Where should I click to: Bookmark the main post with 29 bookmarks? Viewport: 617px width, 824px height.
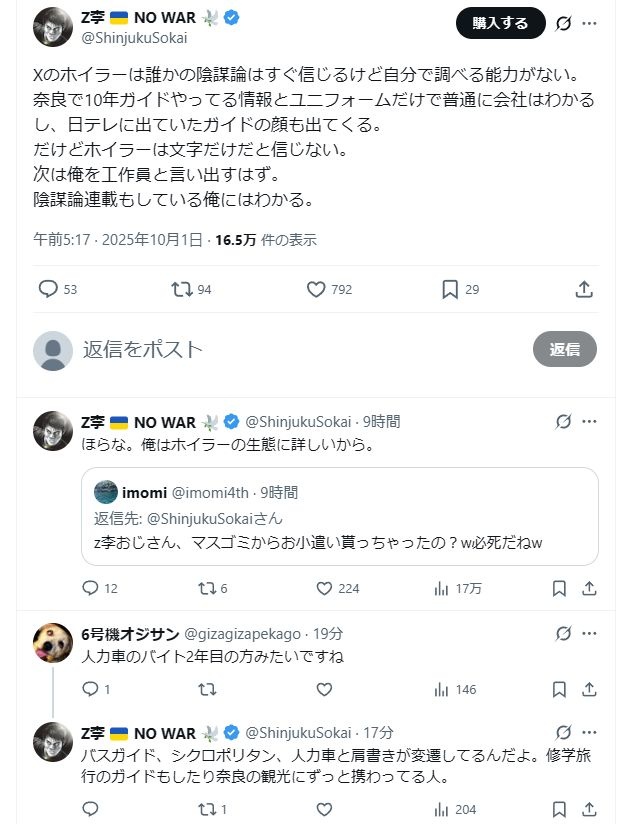[x=450, y=289]
